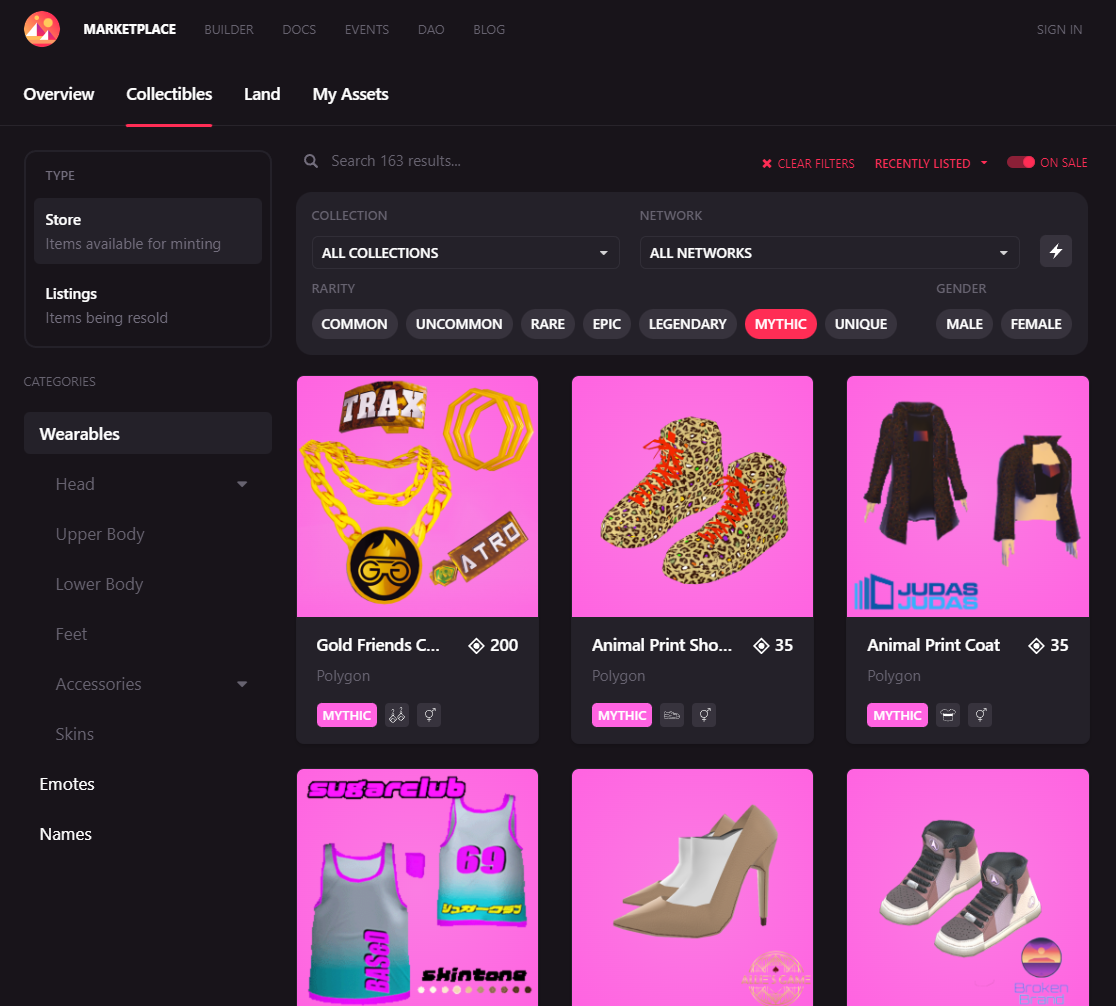Click earring category icon on Gold Friends card
1116x1006 pixels.
coord(396,715)
